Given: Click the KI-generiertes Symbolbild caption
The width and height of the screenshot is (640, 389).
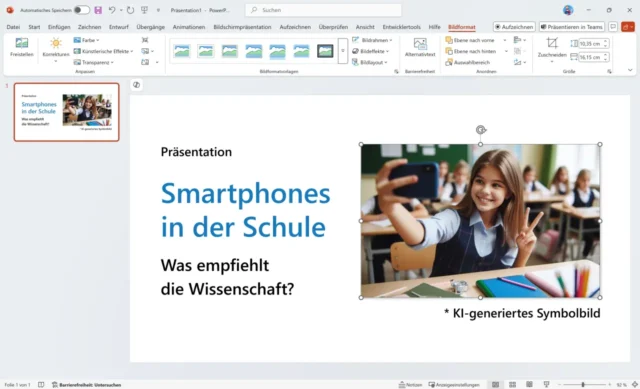Looking at the screenshot, I should click(522, 313).
